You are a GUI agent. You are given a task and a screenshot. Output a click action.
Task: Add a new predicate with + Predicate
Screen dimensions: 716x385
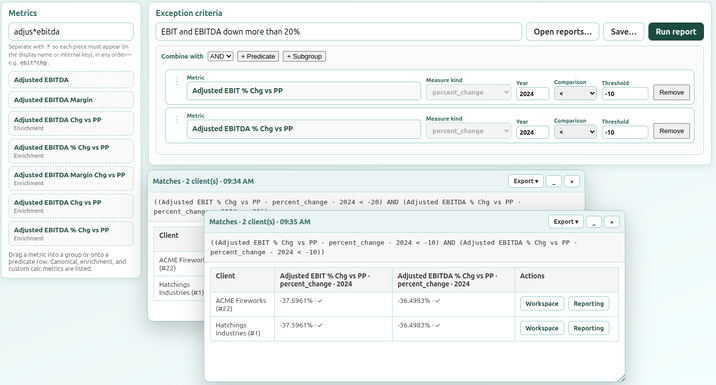coord(258,56)
